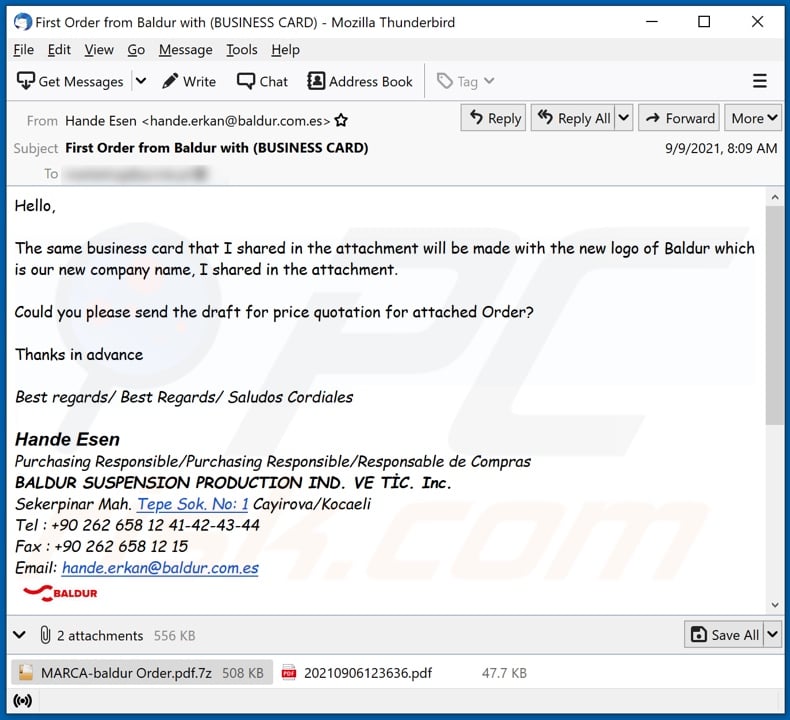Viewport: 790px width, 720px height.
Task: Open the Address Book
Action: coord(360,81)
